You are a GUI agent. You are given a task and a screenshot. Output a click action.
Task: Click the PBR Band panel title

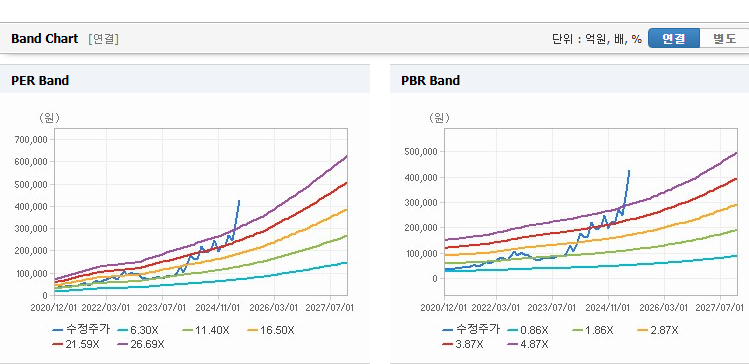click(430, 81)
